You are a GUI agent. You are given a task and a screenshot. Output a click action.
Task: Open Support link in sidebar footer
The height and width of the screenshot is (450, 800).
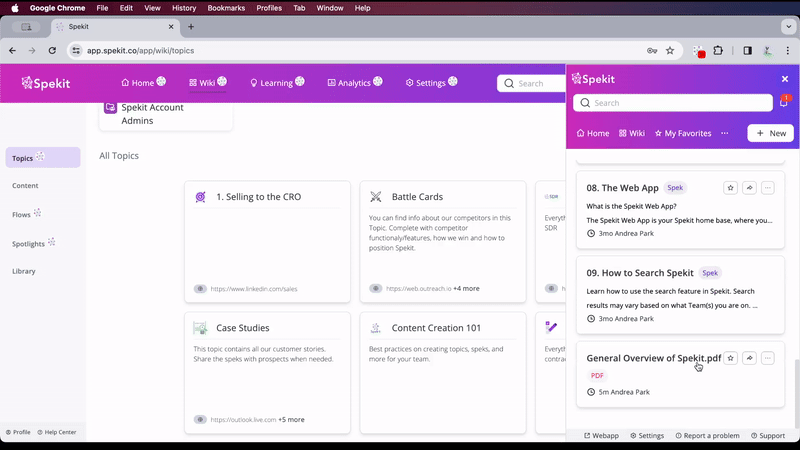tap(768, 436)
